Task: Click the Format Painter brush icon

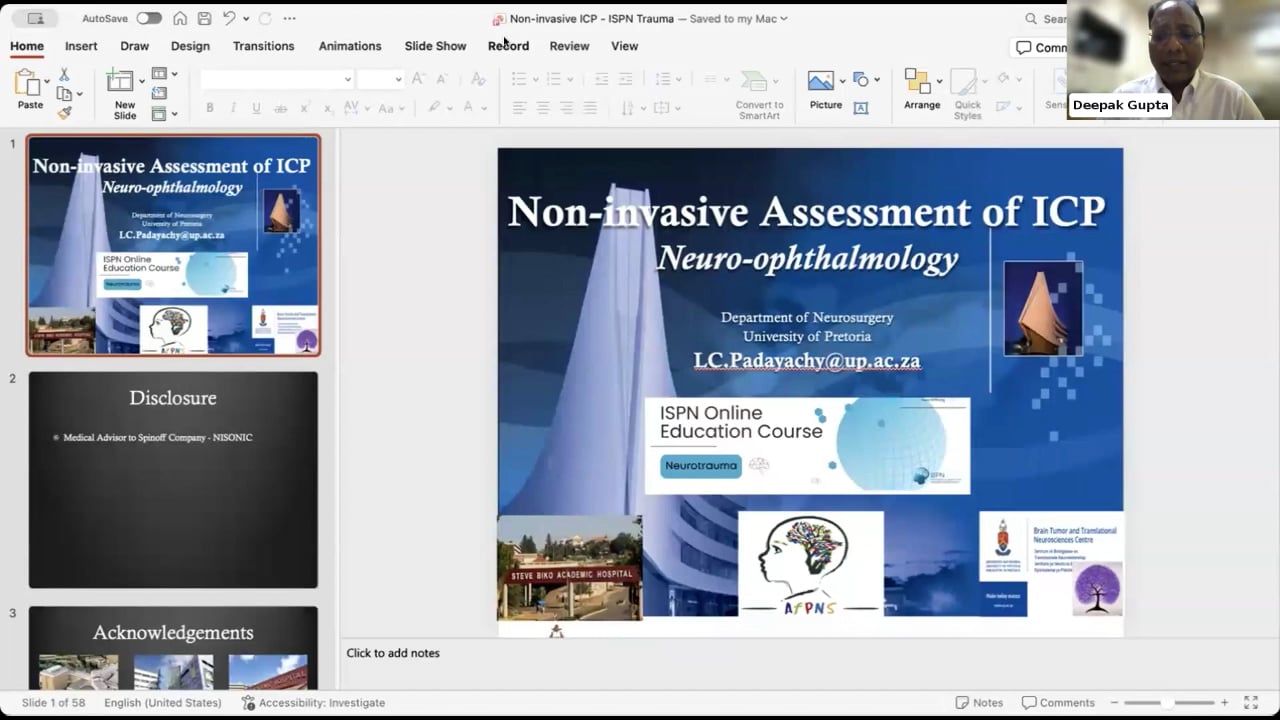Action: (x=64, y=113)
